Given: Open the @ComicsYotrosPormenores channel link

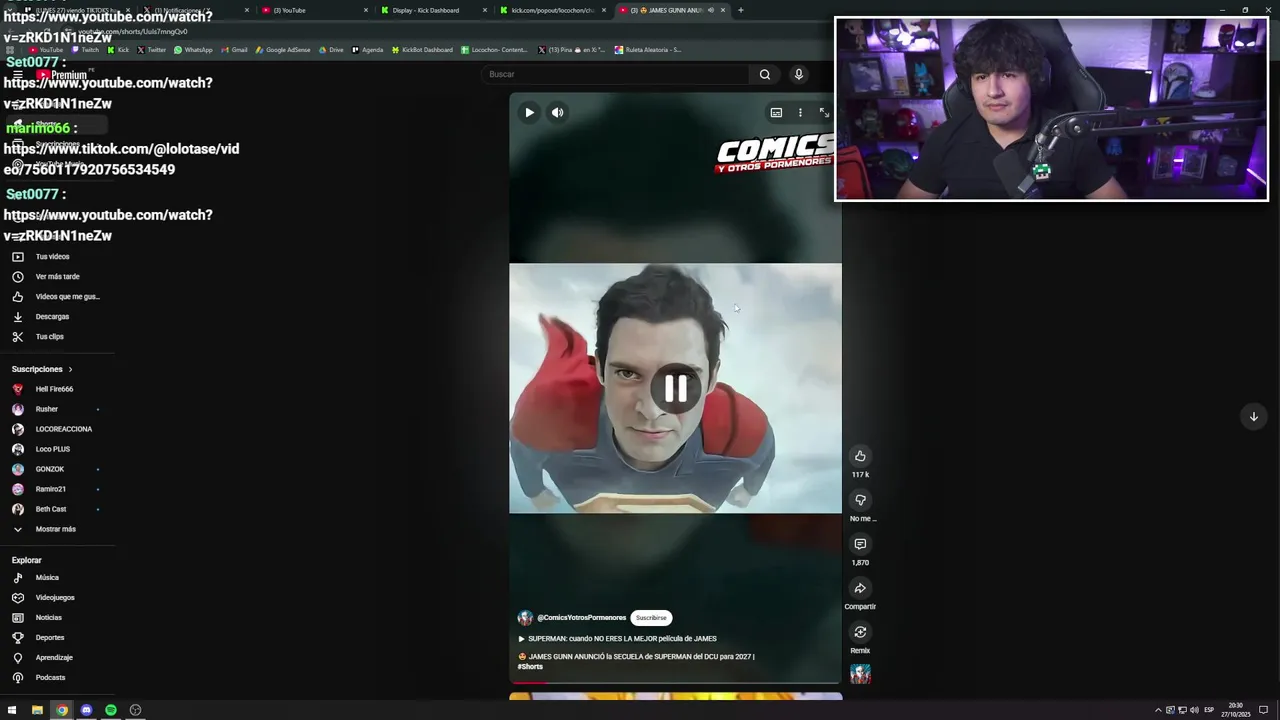Looking at the screenshot, I should tap(581, 618).
